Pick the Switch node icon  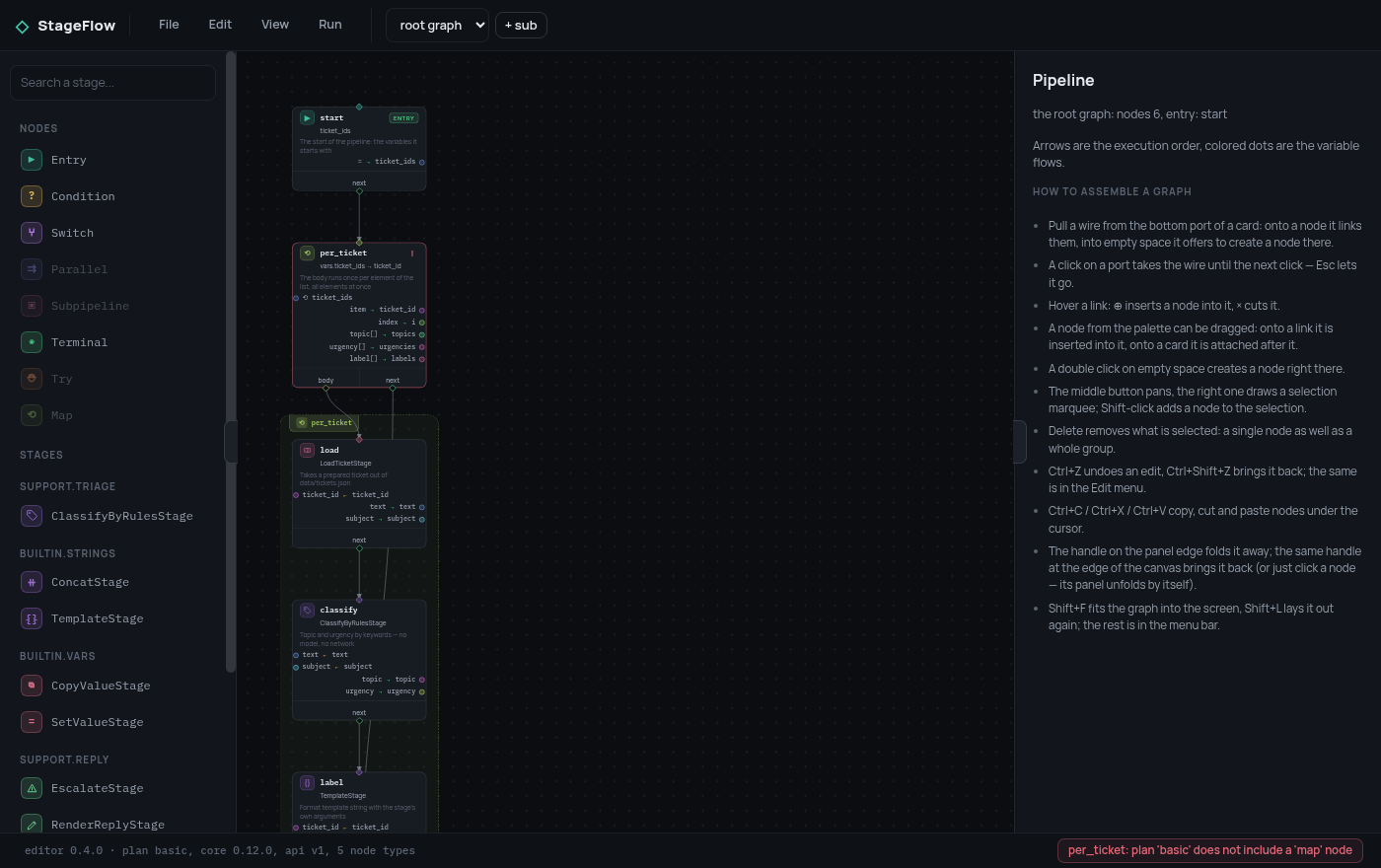32,233
